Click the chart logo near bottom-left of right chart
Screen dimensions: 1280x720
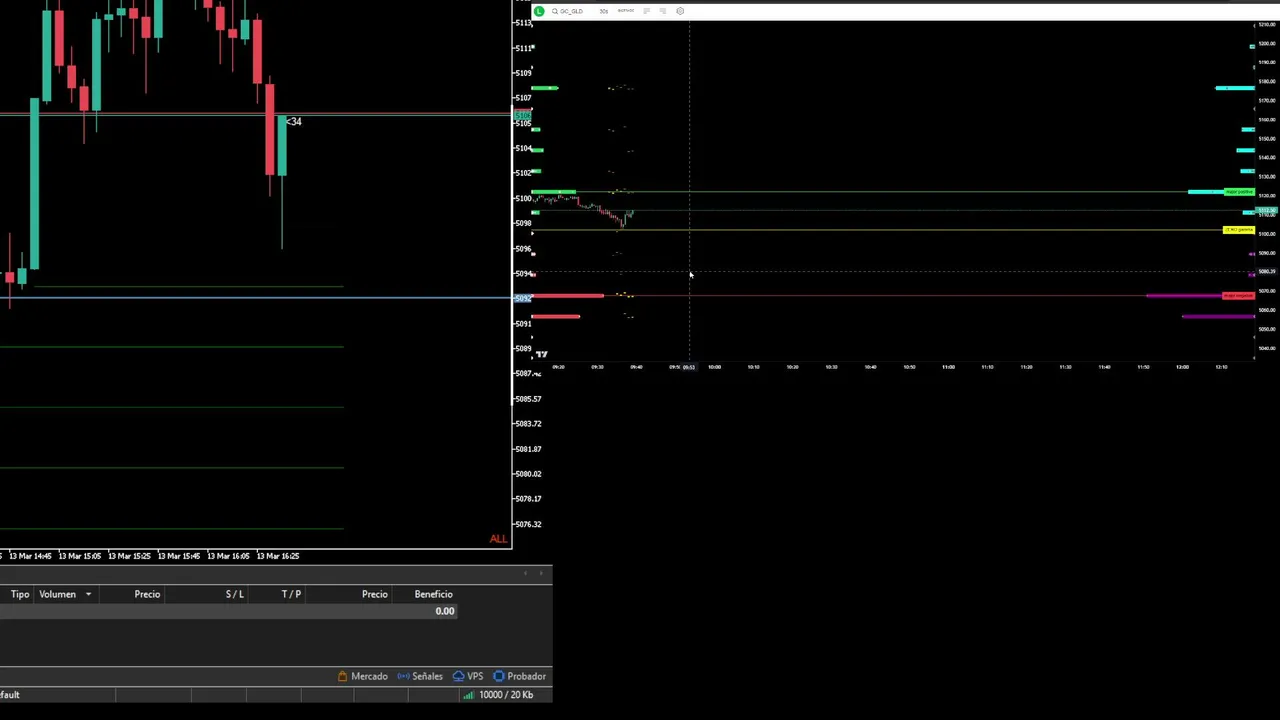pyautogui.click(x=541, y=354)
